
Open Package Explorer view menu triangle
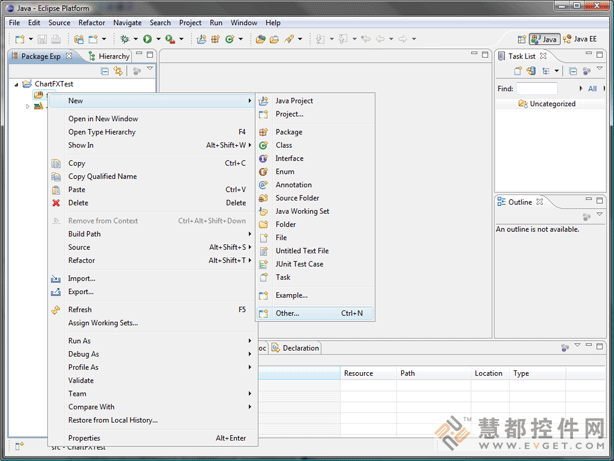(150, 69)
